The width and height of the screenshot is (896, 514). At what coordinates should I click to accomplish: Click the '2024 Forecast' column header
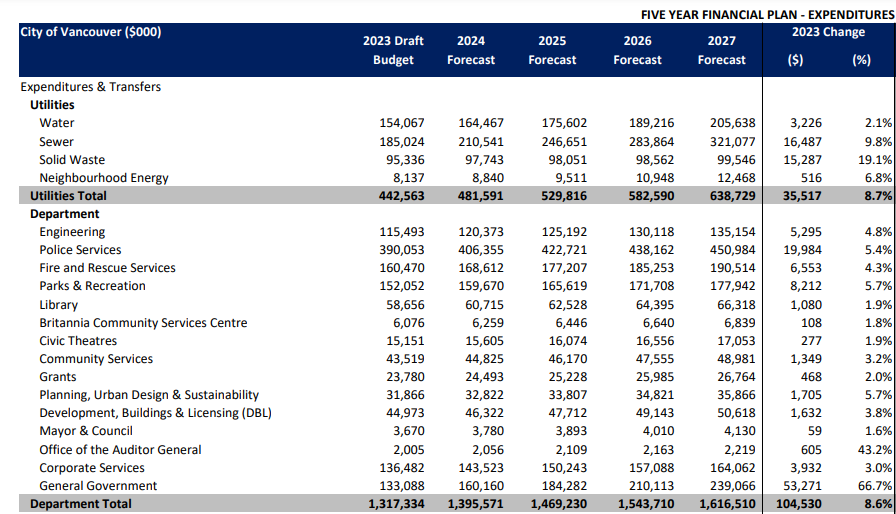click(x=471, y=50)
